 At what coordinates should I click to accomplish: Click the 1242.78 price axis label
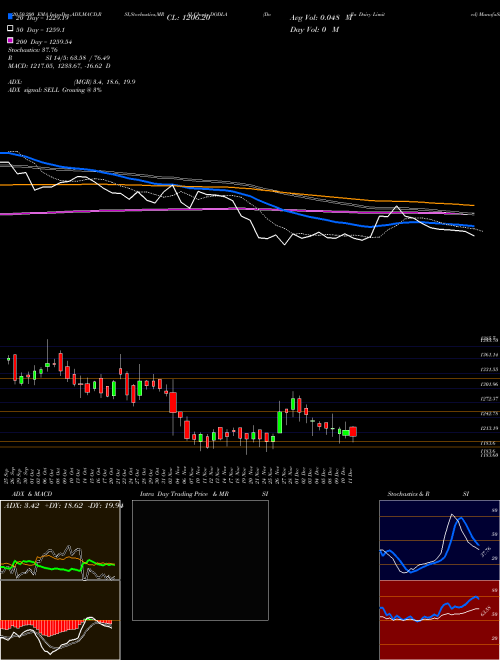489,414
